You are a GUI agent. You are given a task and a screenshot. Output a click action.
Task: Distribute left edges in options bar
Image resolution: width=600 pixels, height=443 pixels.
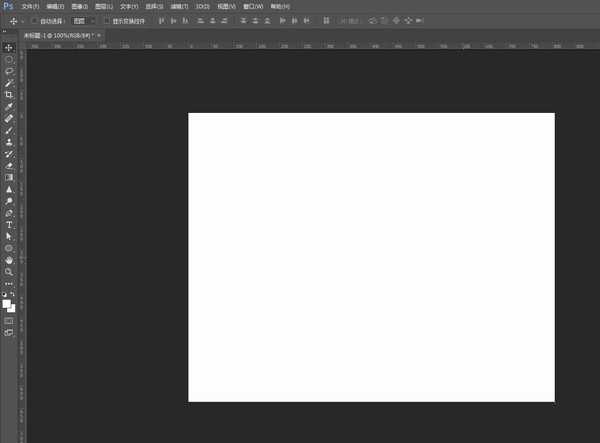pyautogui.click(x=282, y=21)
